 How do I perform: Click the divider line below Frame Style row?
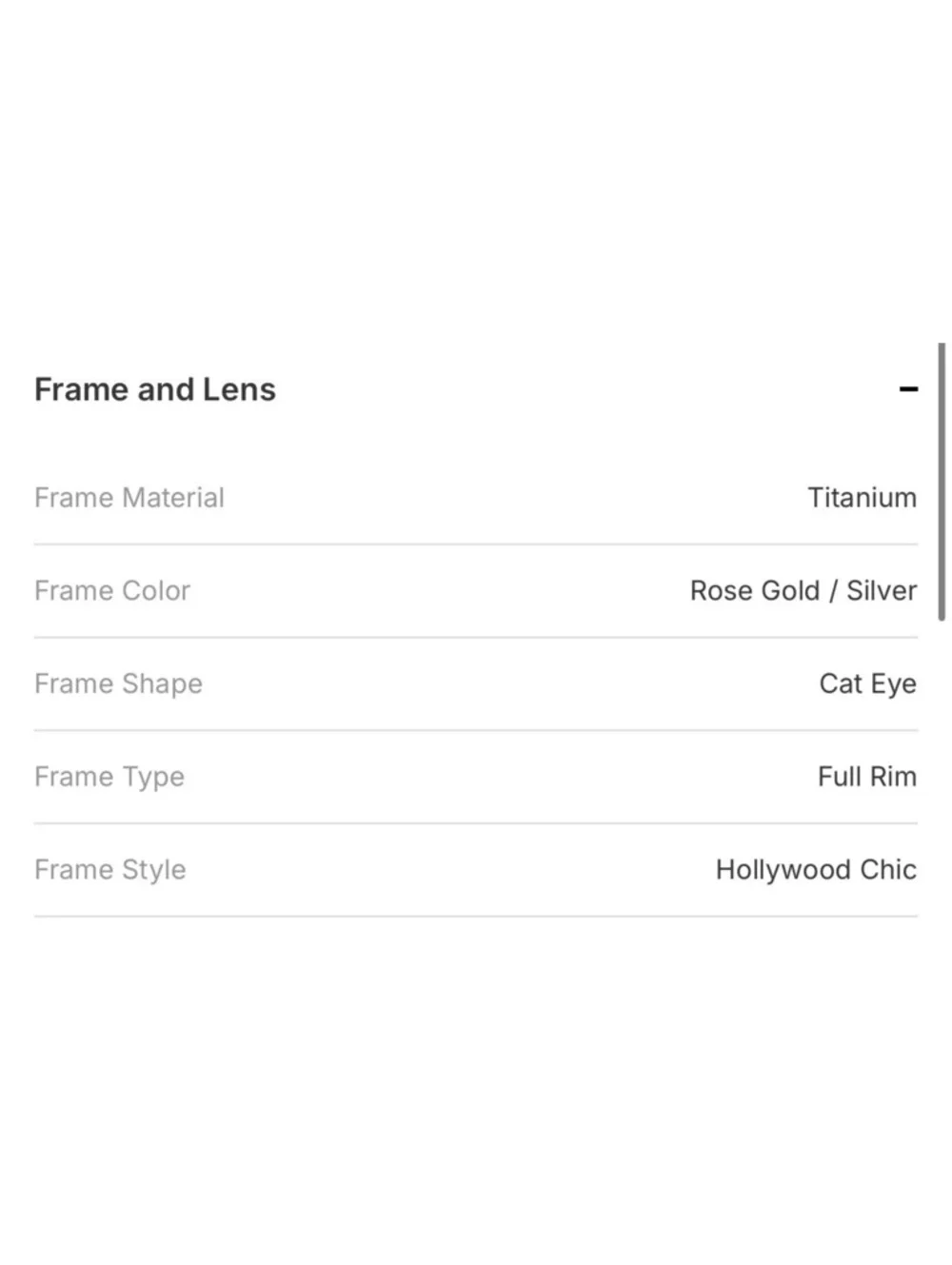[476, 917]
